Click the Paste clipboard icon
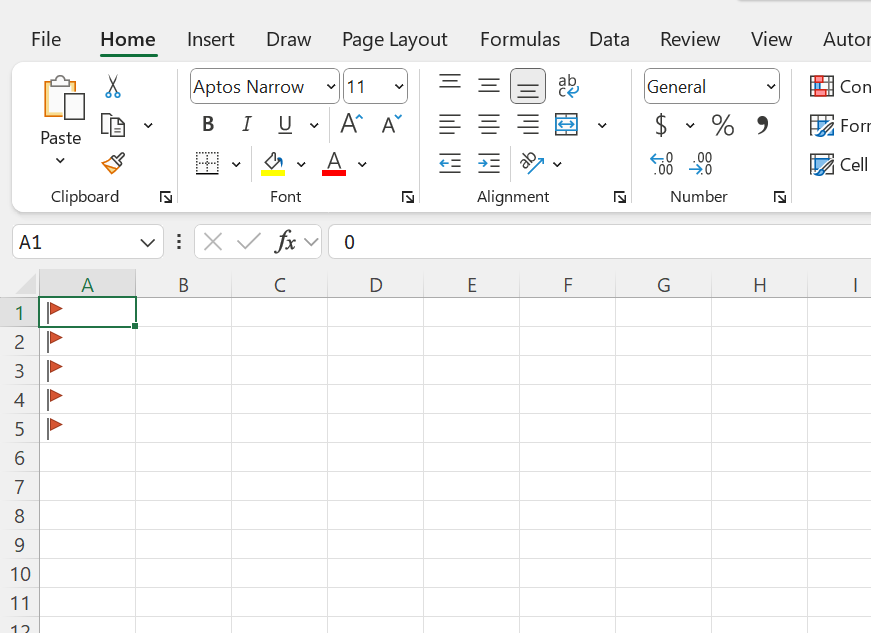The image size is (871, 633). [x=63, y=99]
